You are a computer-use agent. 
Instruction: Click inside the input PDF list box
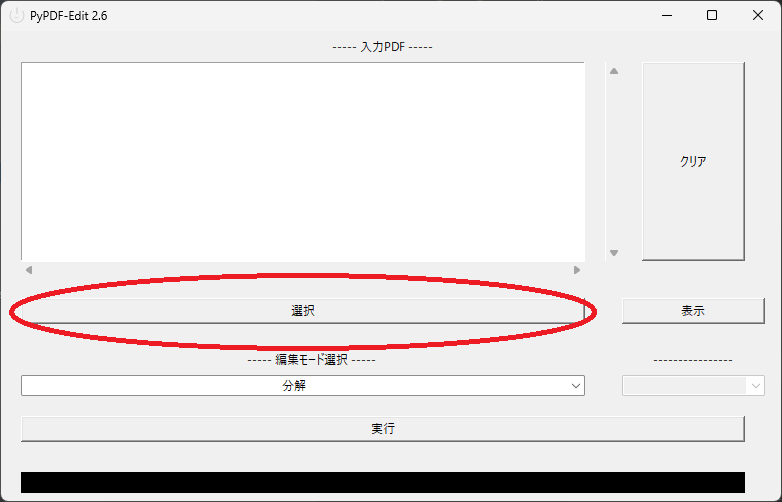coord(303,161)
